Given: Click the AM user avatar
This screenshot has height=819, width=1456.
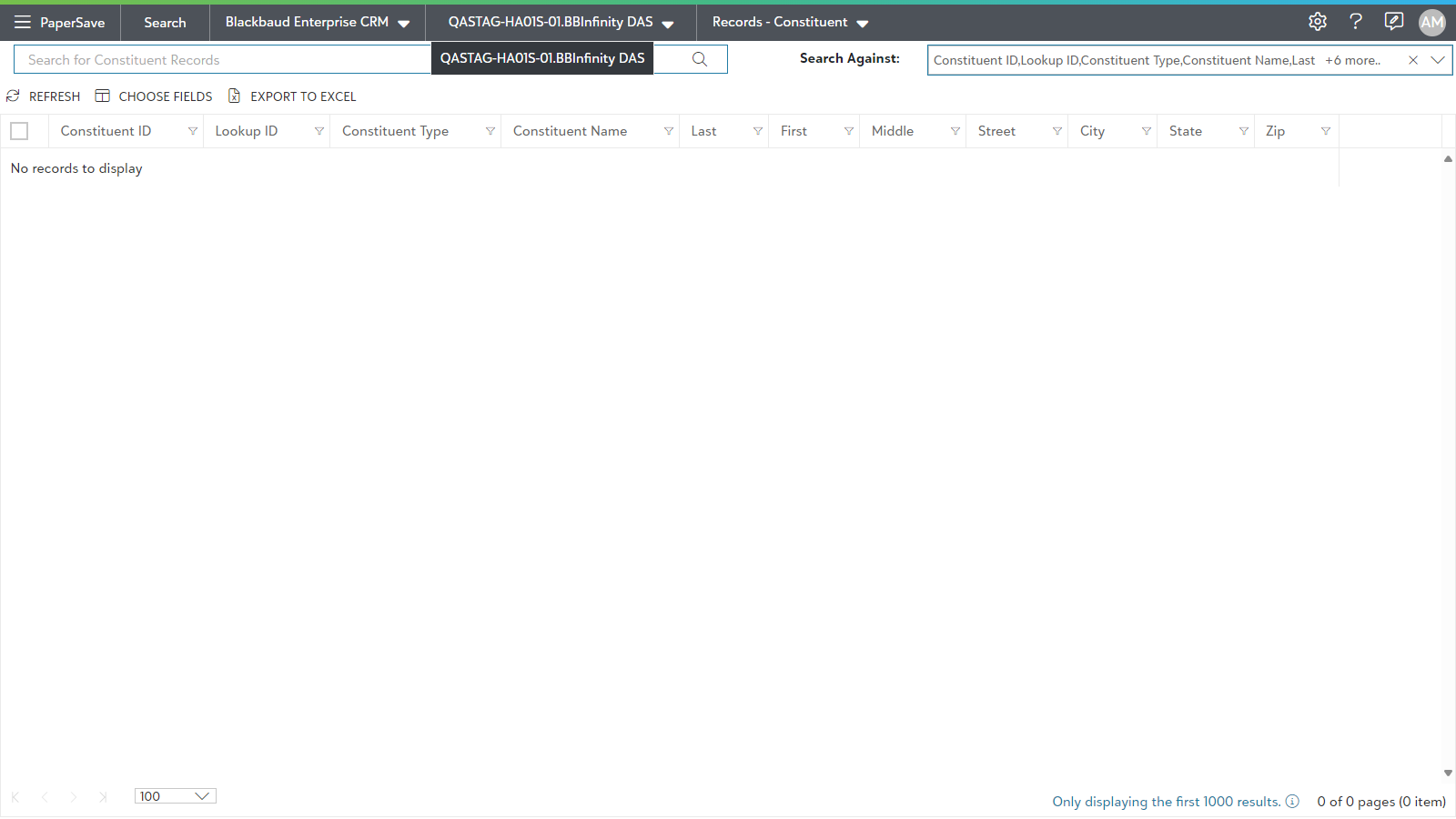Looking at the screenshot, I should (1431, 23).
